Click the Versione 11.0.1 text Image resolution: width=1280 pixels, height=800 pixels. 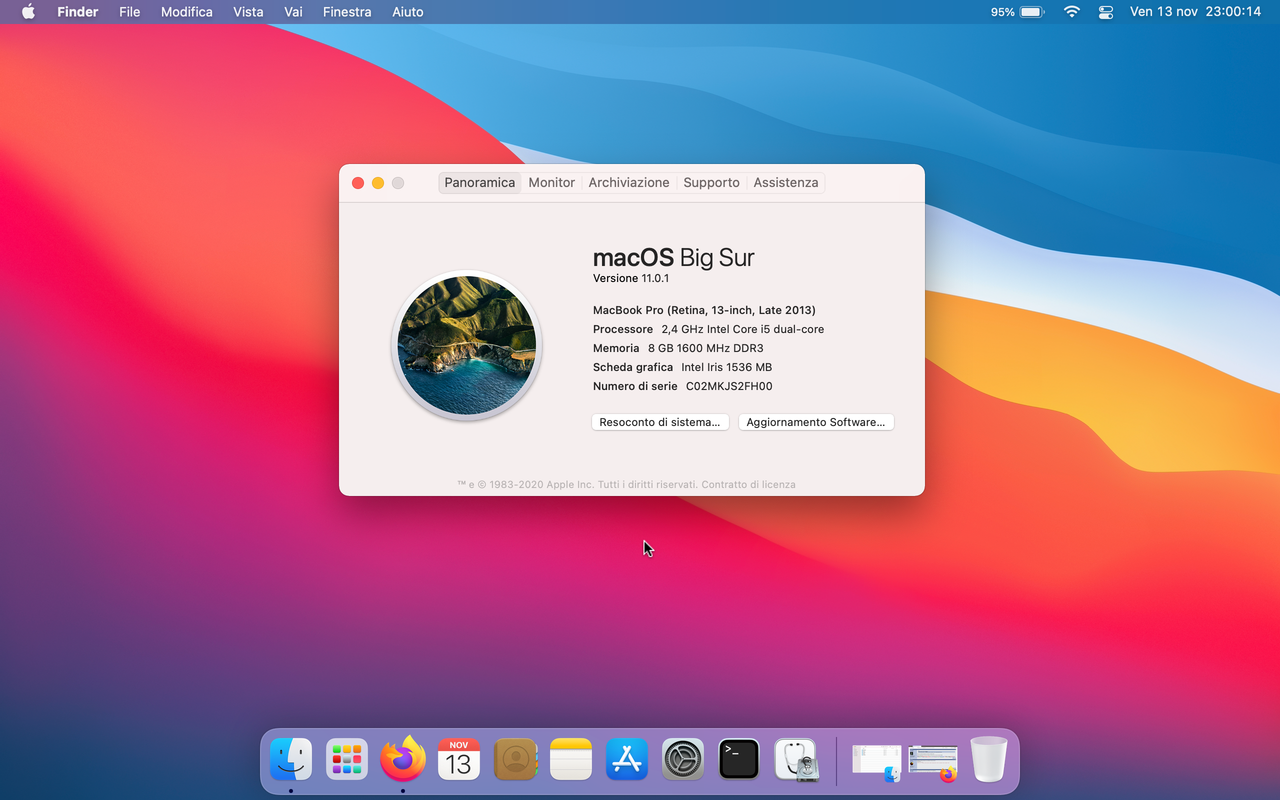click(x=631, y=278)
